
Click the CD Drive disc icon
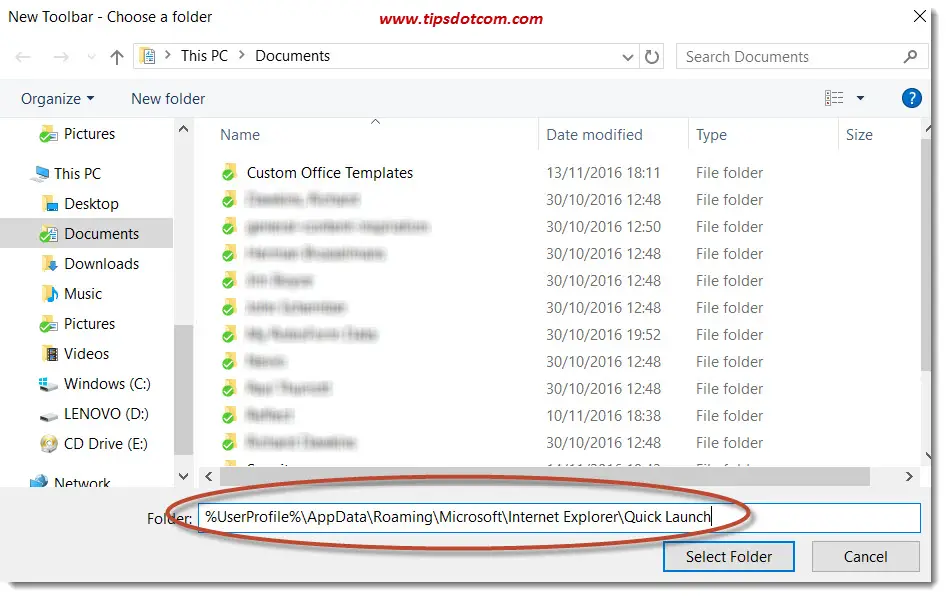48,444
